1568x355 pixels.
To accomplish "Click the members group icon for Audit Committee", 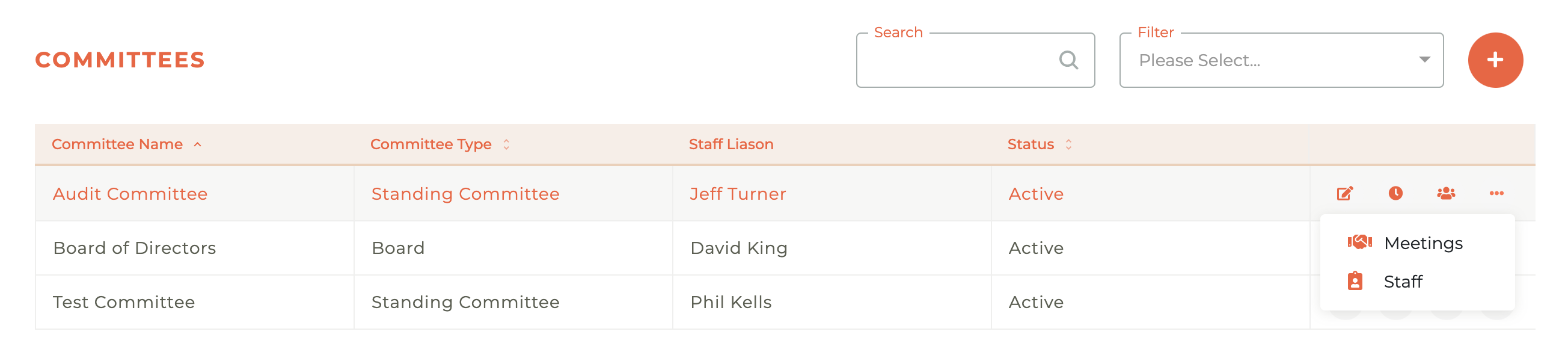I will click(1446, 194).
